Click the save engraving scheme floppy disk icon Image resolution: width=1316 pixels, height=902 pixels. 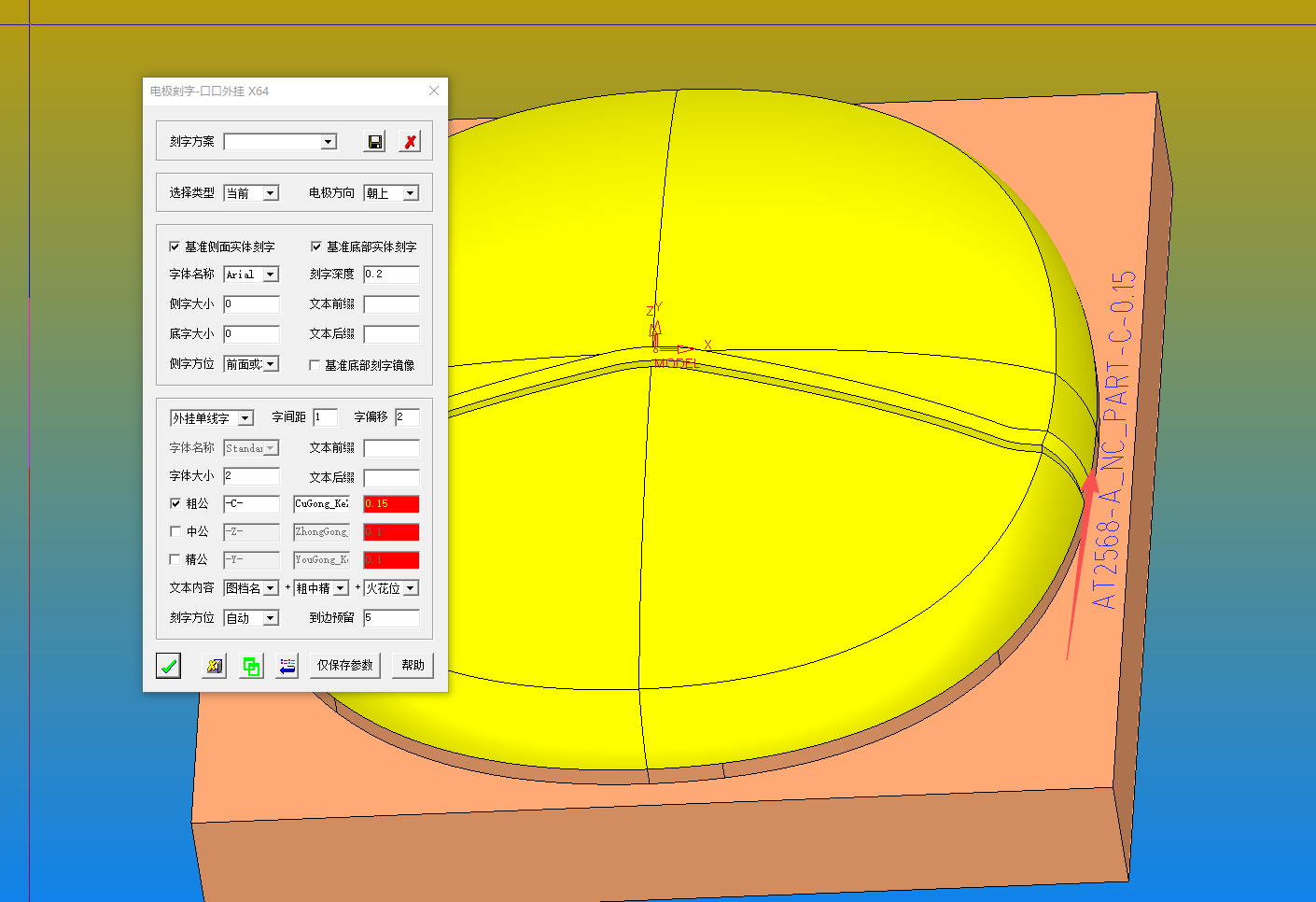(x=374, y=142)
